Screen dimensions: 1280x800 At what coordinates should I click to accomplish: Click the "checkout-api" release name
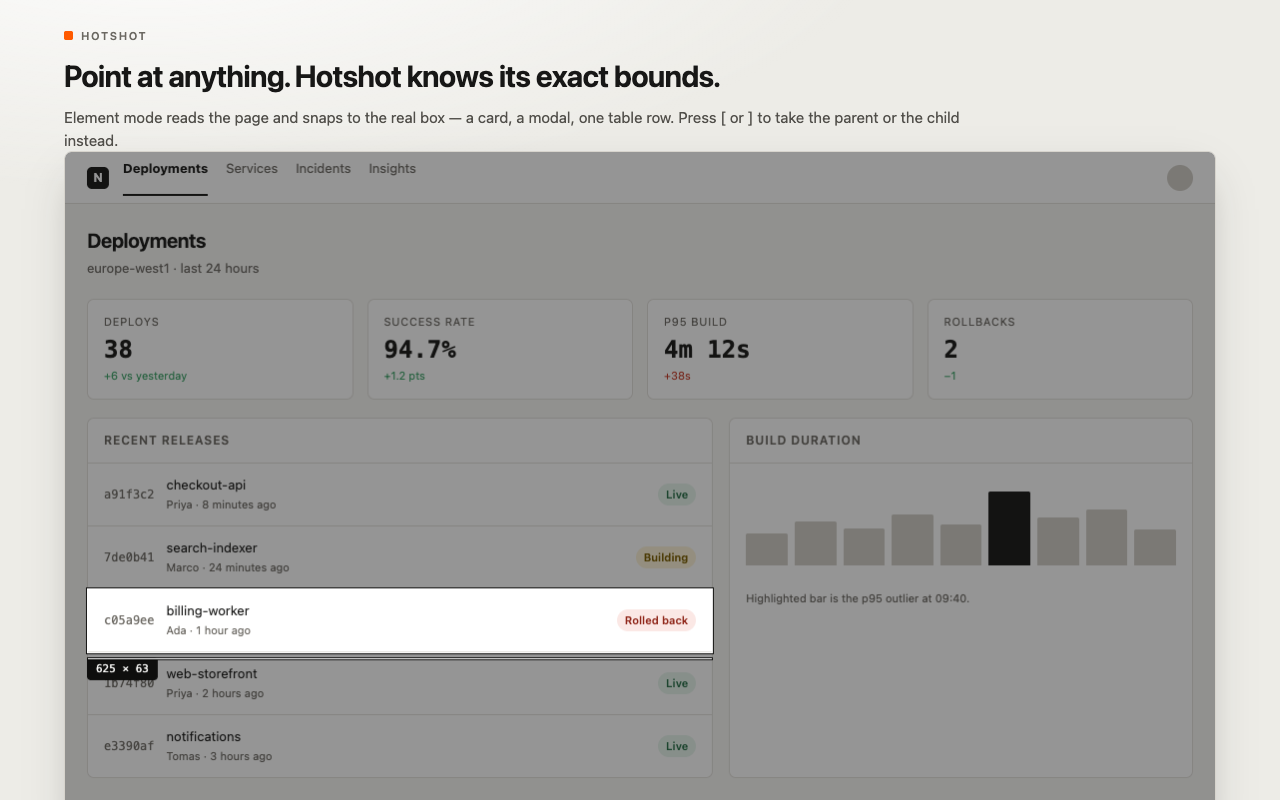[206, 486]
